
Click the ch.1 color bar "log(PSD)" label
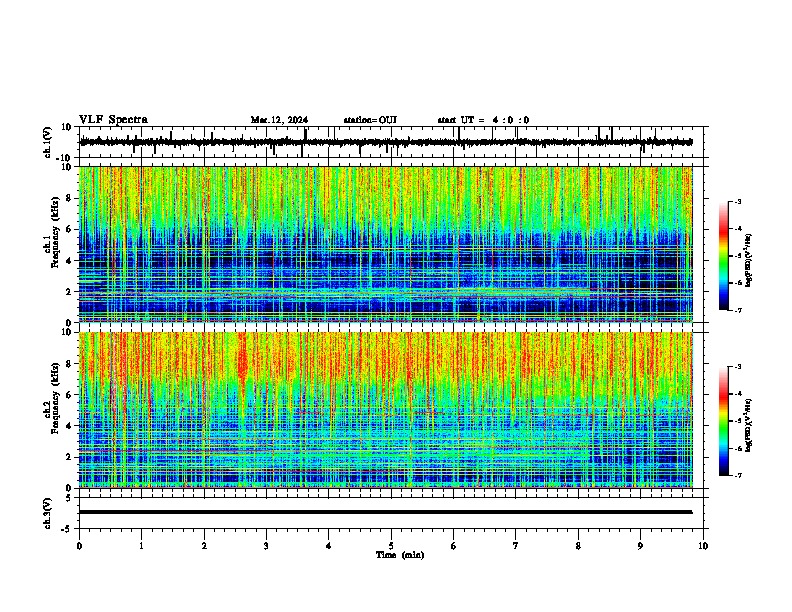(x=749, y=261)
